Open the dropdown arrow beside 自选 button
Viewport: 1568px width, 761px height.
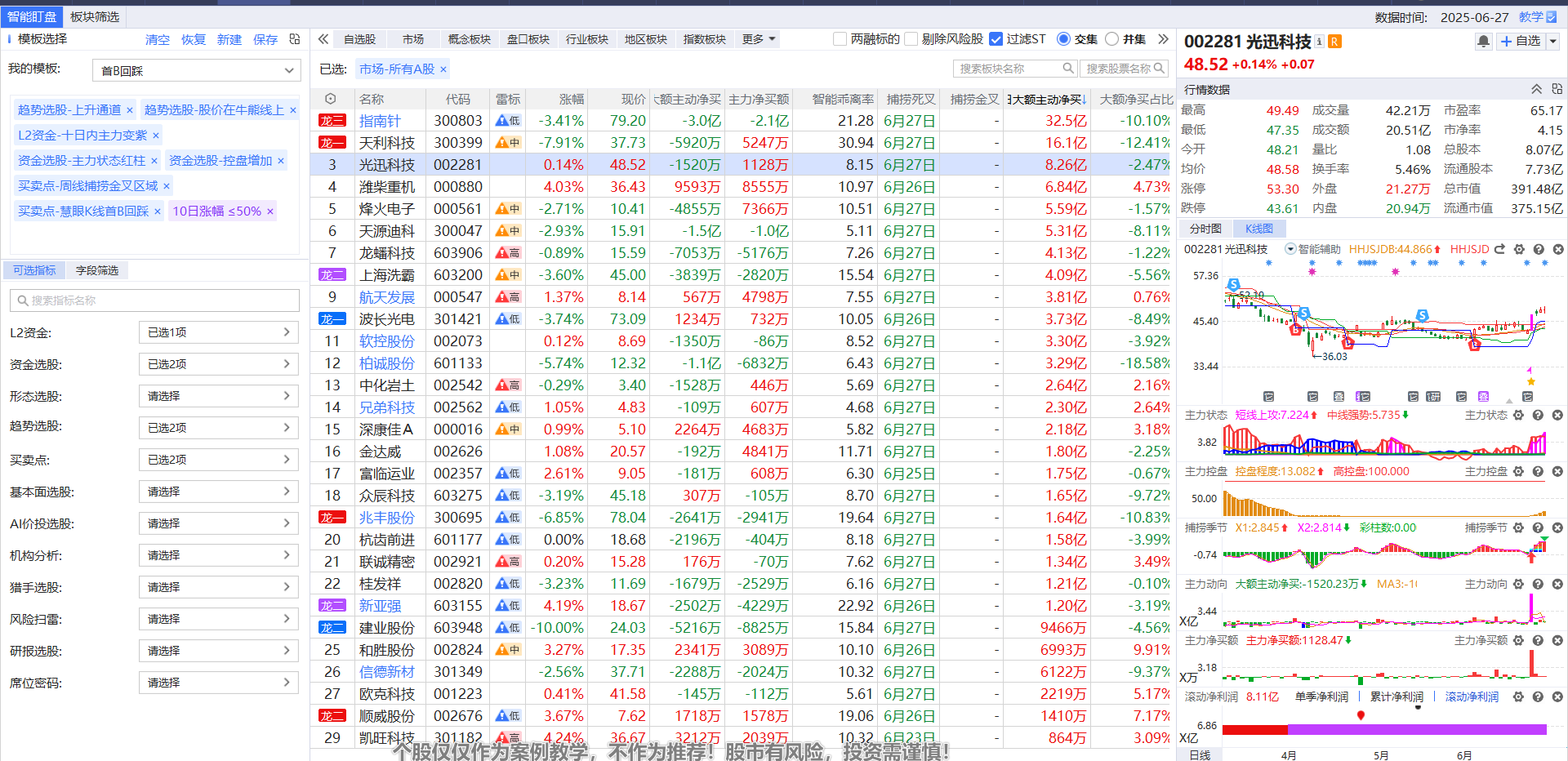pyautogui.click(x=1552, y=41)
